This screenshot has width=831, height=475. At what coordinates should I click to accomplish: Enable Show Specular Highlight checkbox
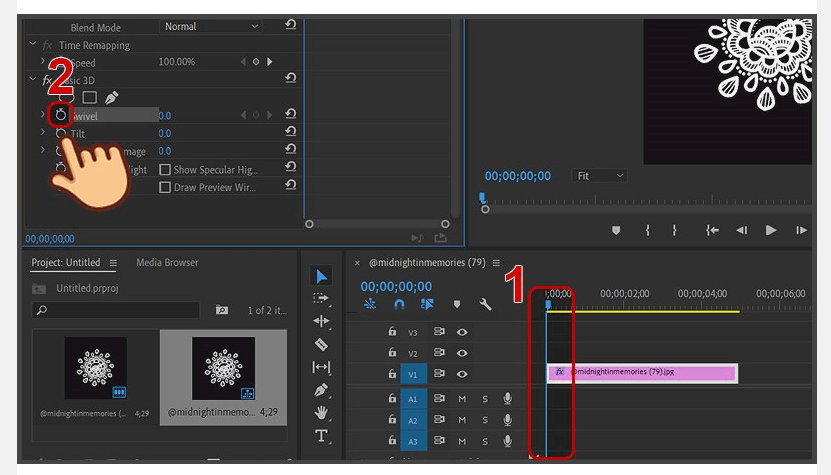[165, 170]
